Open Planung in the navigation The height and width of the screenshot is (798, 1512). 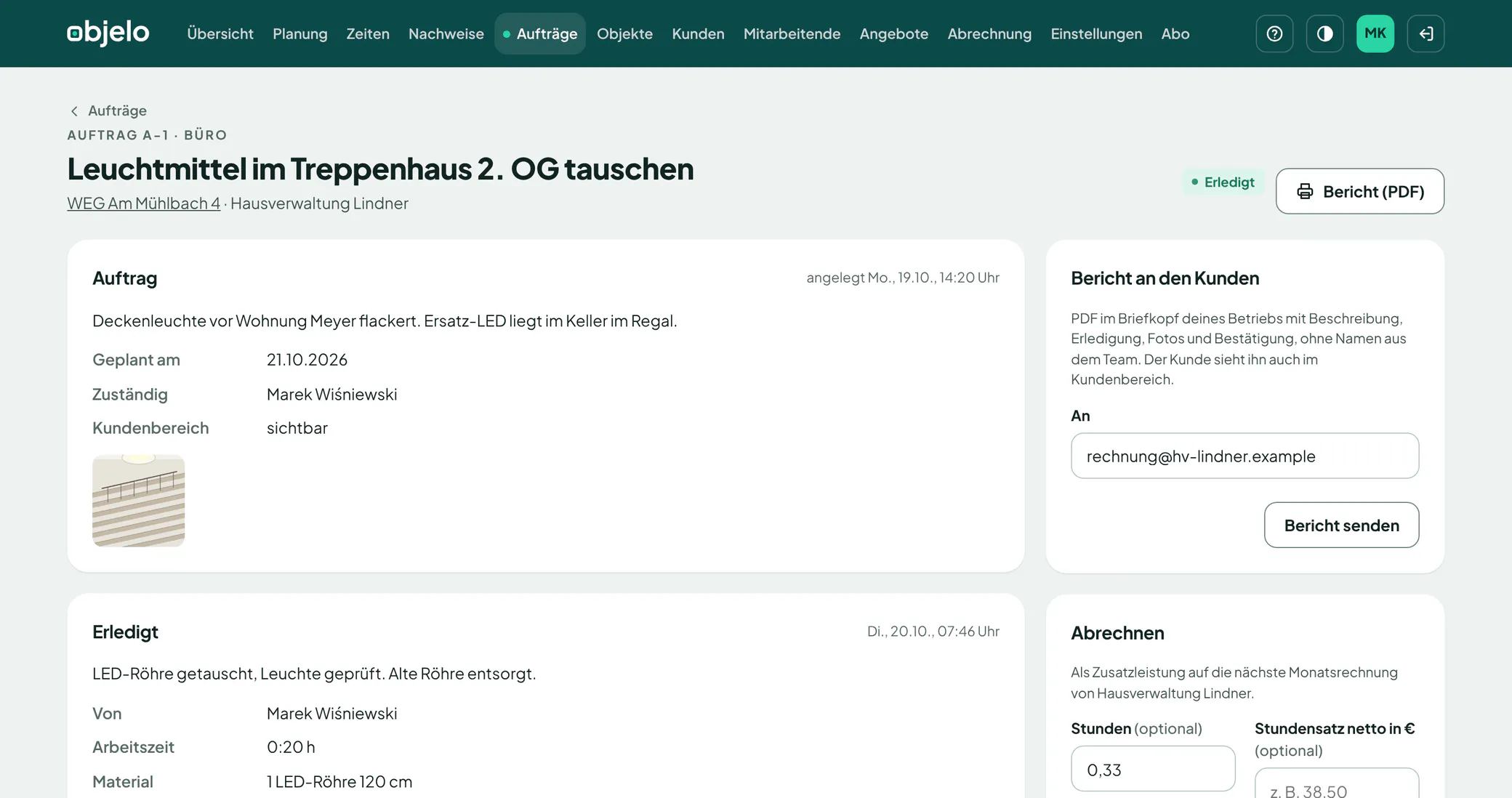[299, 33]
